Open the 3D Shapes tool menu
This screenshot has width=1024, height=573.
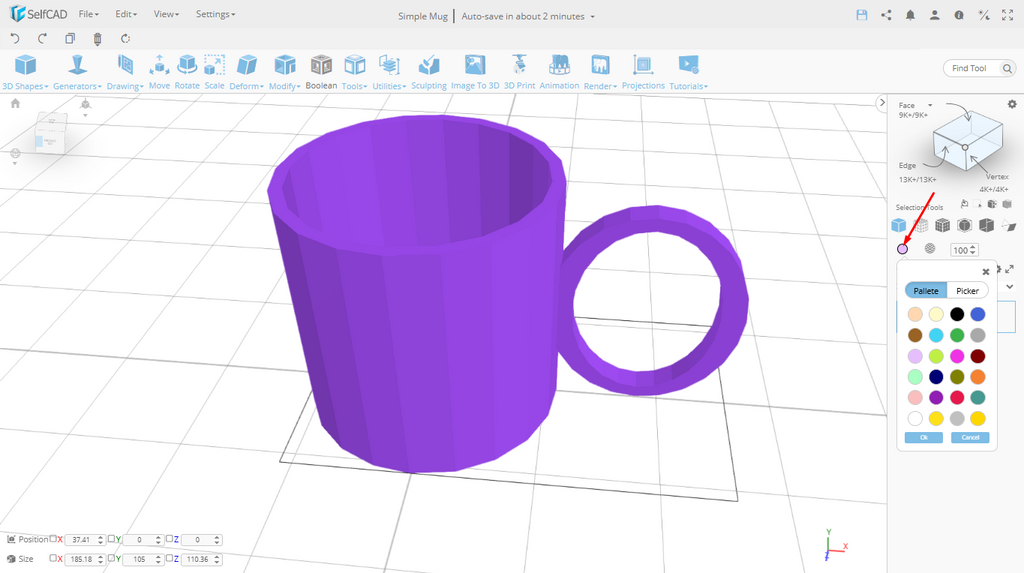click(25, 73)
